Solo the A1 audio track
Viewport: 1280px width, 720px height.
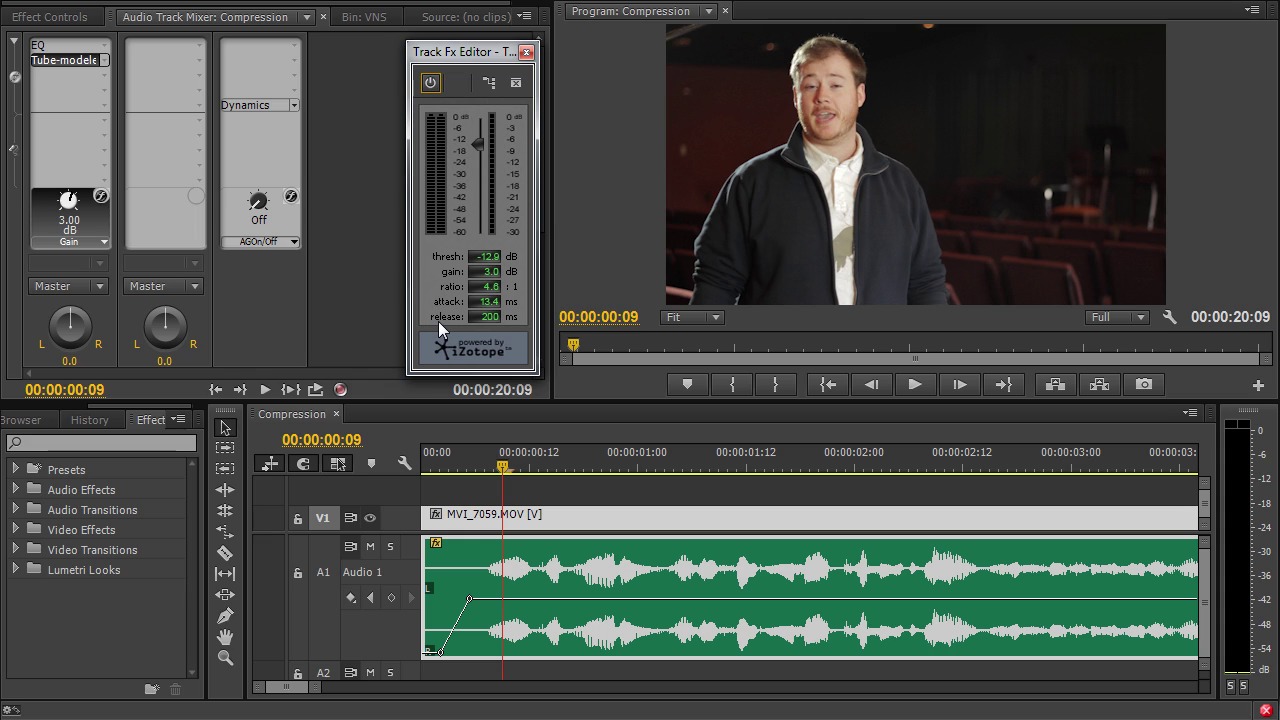(x=390, y=547)
